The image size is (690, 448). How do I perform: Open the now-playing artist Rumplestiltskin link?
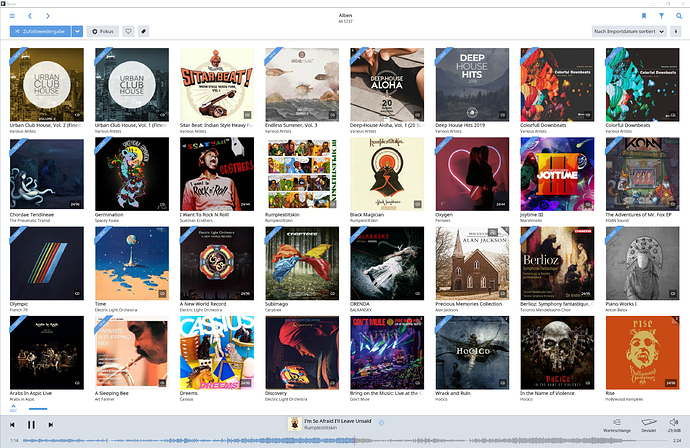pos(320,428)
